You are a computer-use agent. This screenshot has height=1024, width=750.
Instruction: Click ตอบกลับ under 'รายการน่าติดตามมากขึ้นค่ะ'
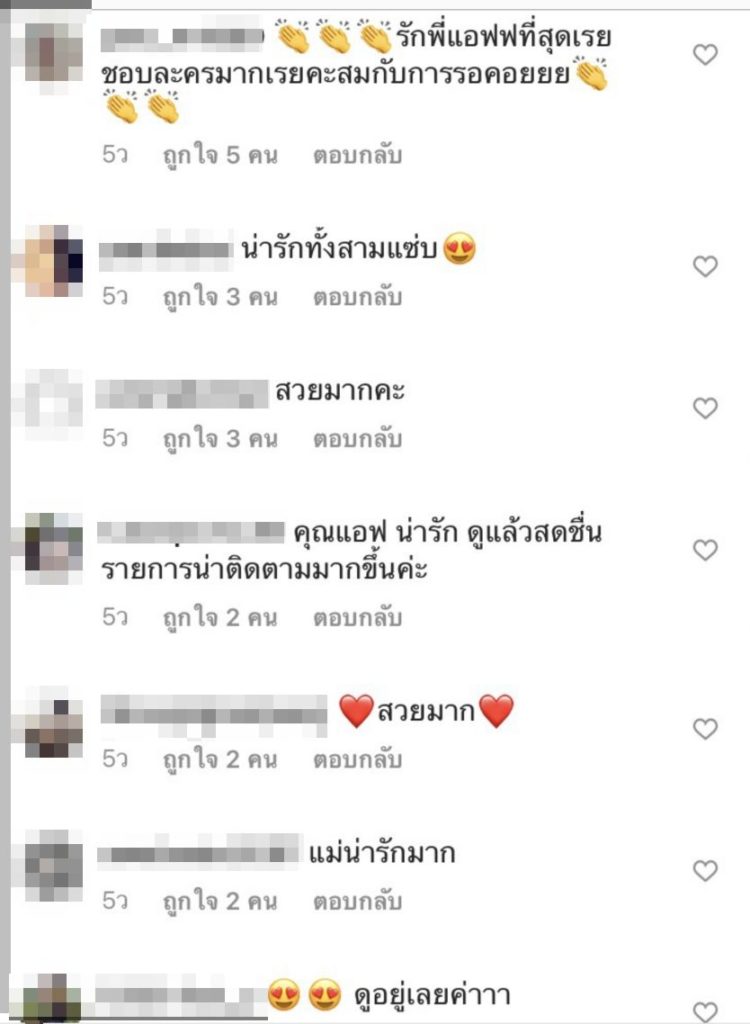[x=357, y=617]
